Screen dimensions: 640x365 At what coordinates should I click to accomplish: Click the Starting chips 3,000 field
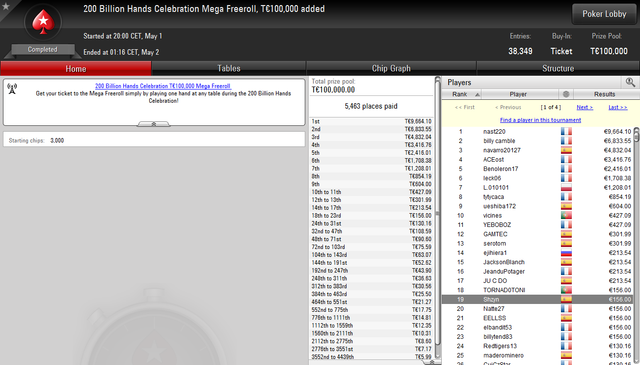tap(154, 140)
